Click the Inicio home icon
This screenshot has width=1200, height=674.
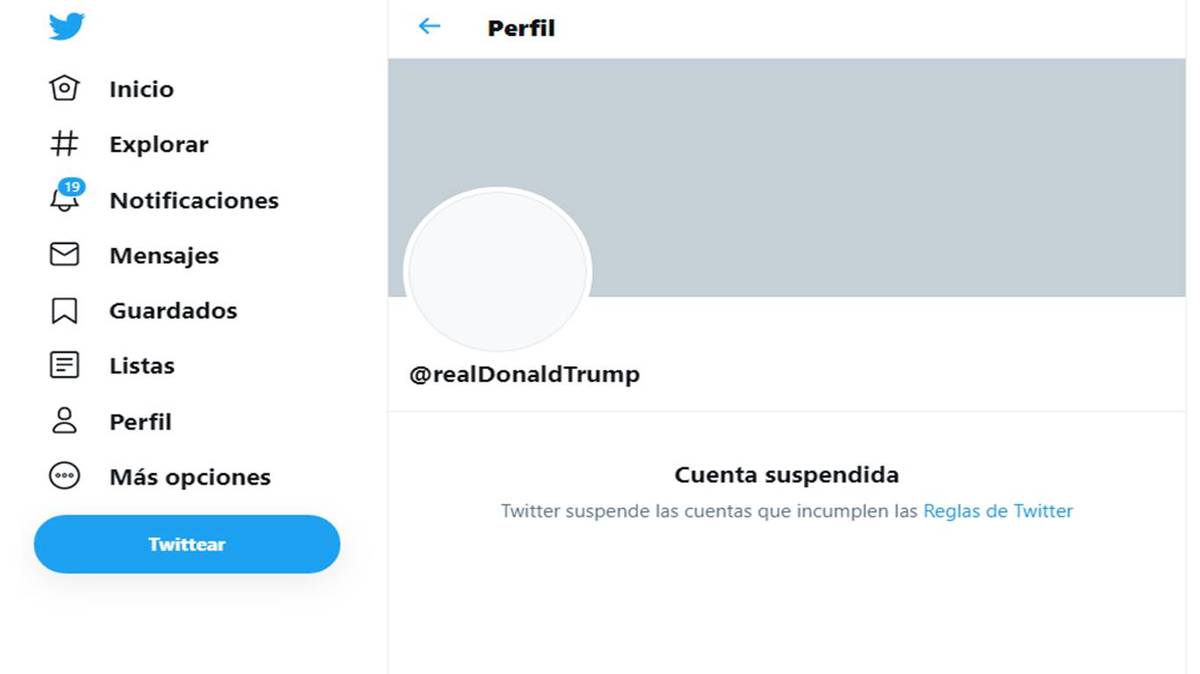click(64, 89)
